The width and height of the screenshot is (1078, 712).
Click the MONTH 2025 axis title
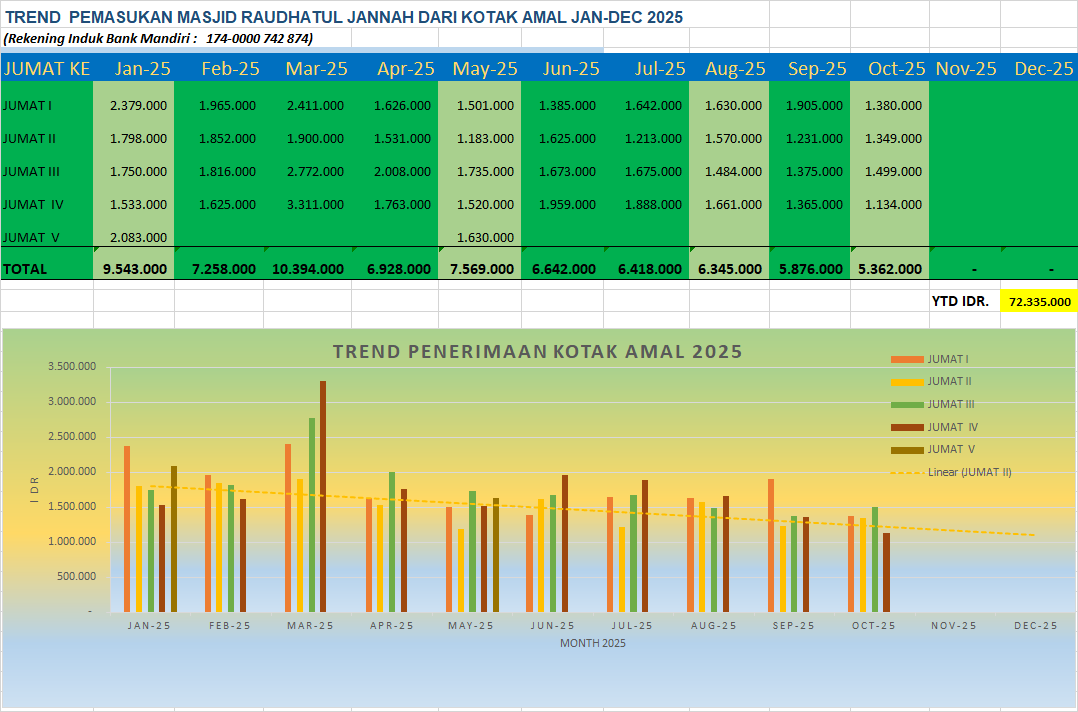tap(592, 643)
